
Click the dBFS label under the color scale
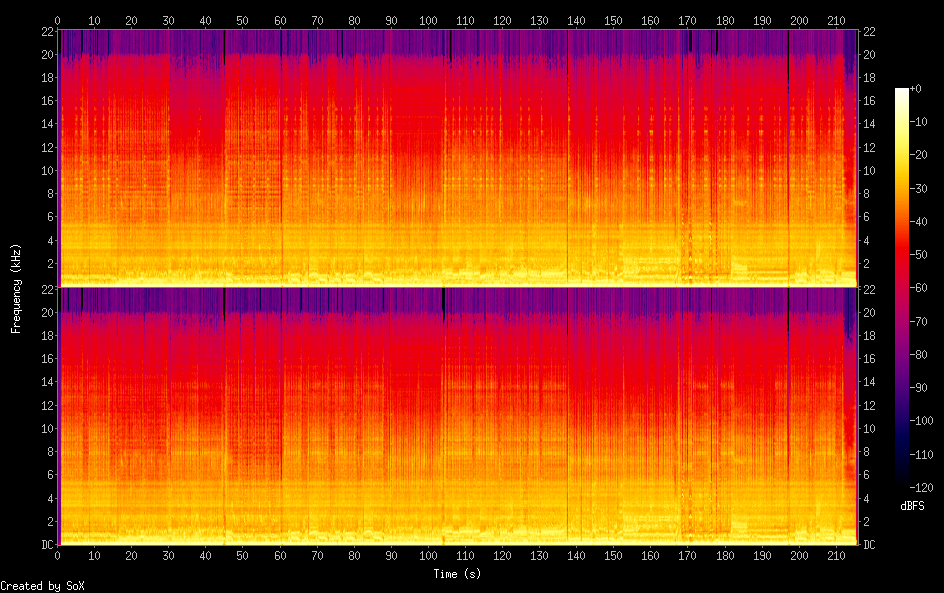click(912, 507)
